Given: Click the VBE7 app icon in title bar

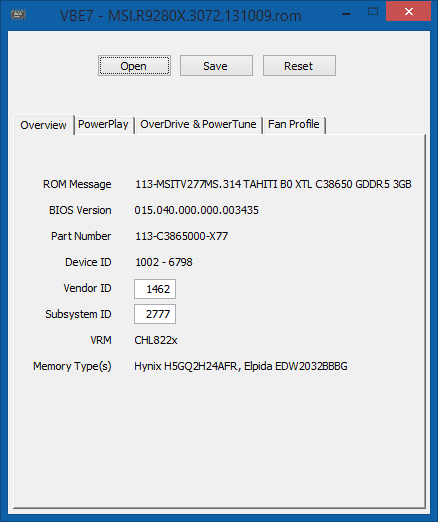Looking at the screenshot, I should 18,15.
